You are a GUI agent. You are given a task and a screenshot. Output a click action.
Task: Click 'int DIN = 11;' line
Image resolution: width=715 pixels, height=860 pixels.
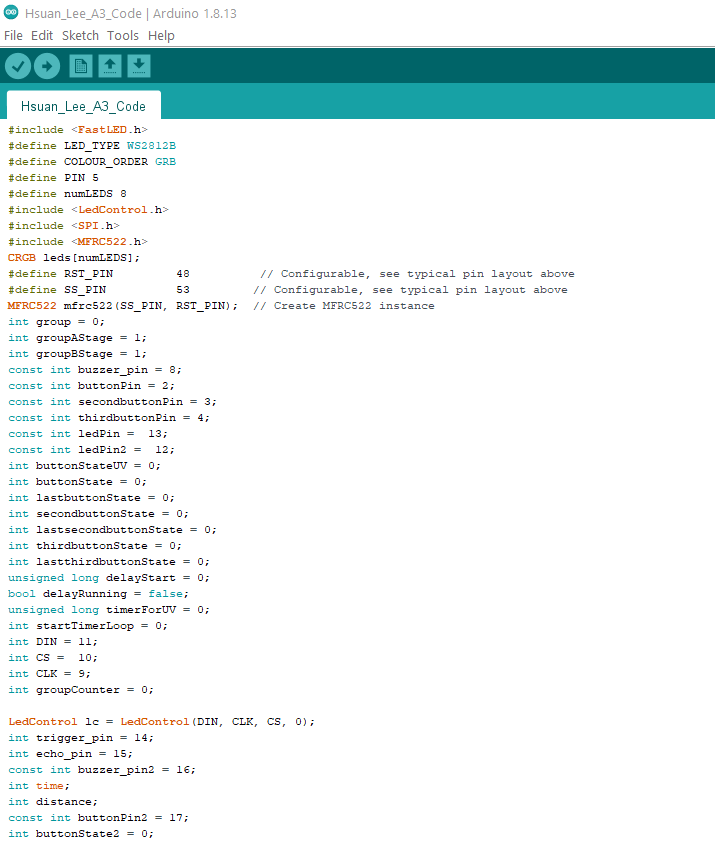click(x=53, y=641)
